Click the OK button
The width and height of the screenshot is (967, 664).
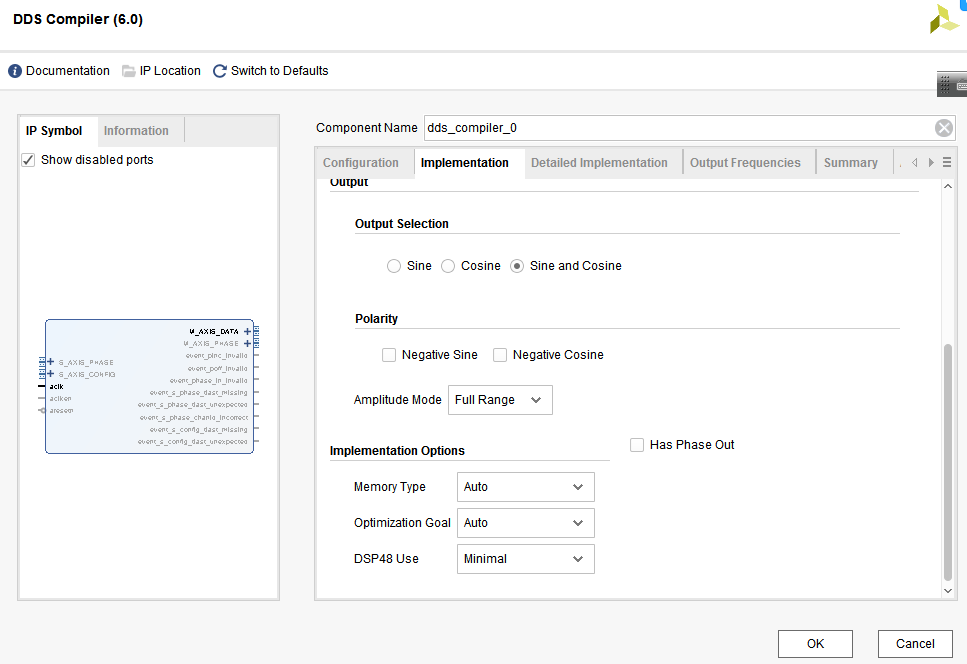coord(815,644)
